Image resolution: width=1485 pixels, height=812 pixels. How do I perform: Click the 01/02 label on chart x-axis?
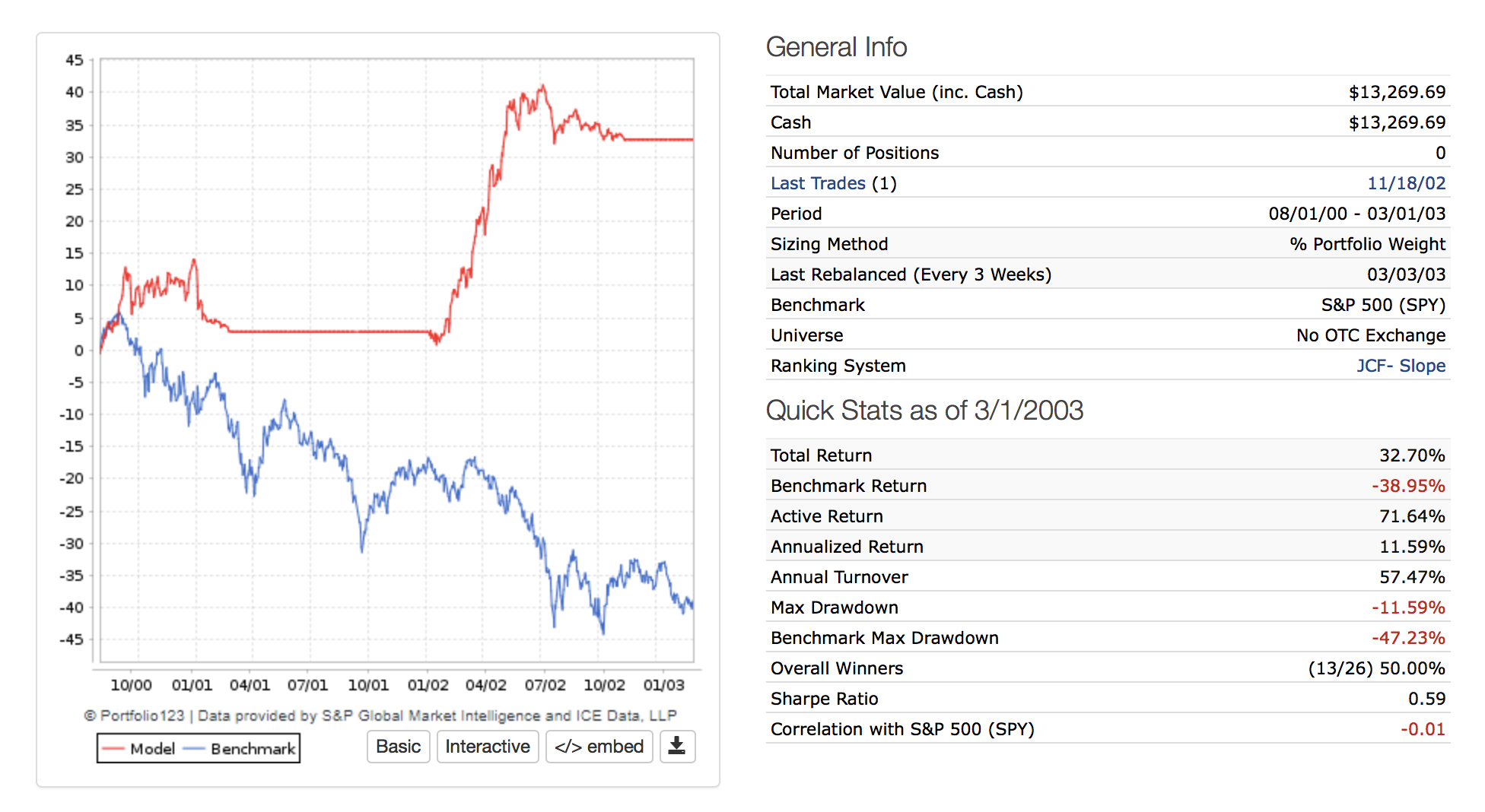[x=428, y=685]
